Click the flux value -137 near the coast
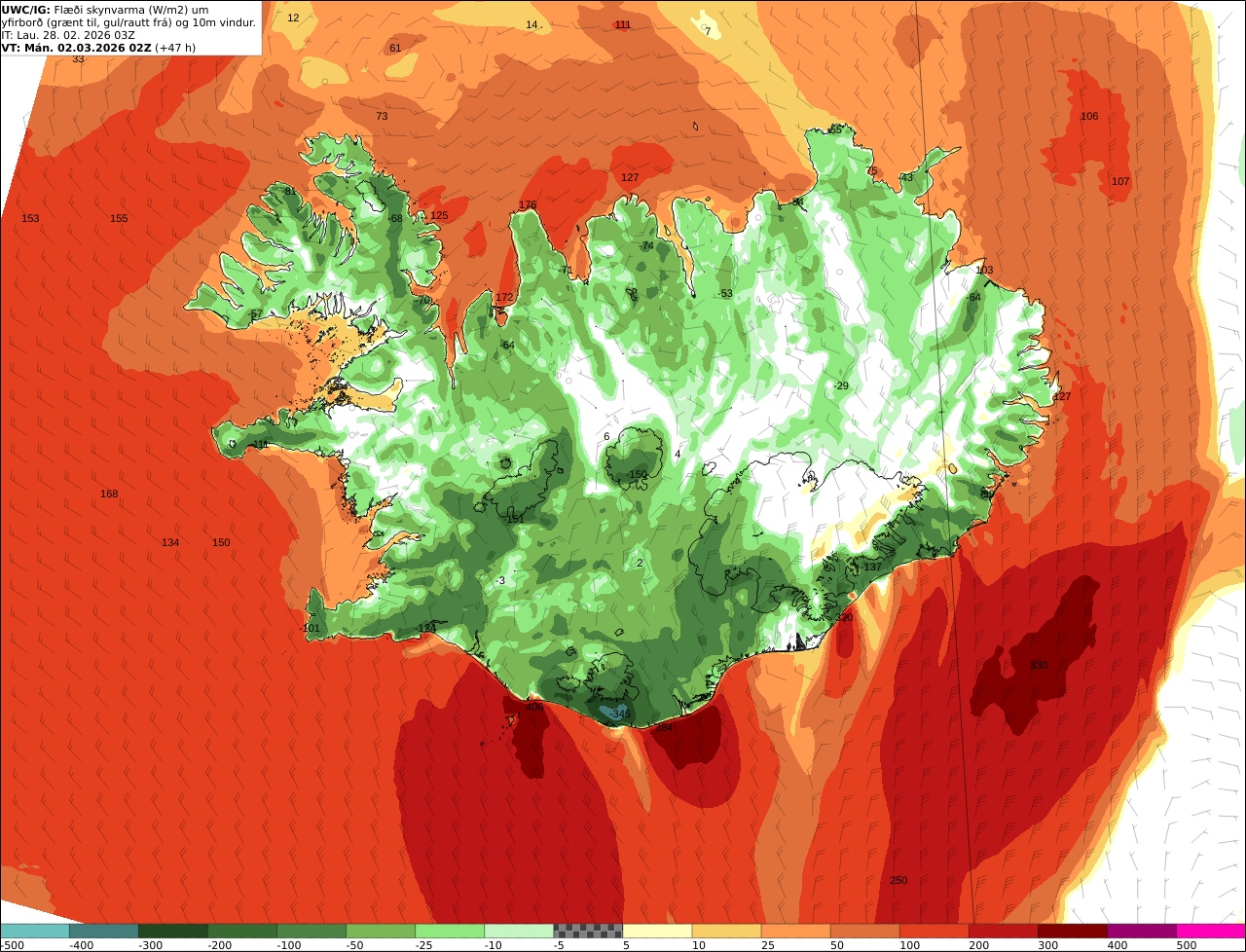Screen dimensions: 1246x952 tap(870, 567)
